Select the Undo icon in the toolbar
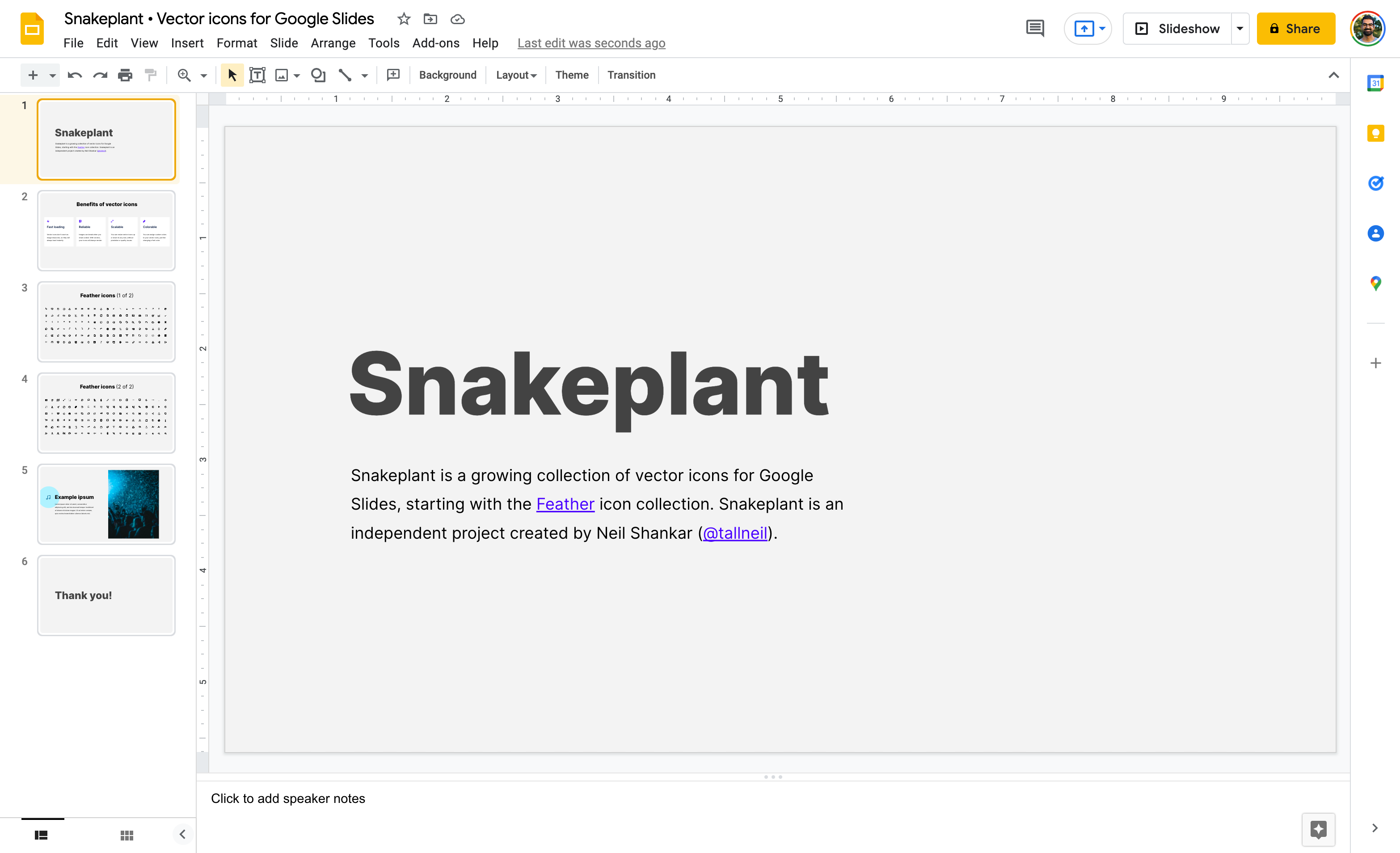The height and width of the screenshot is (853, 1400). (74, 75)
